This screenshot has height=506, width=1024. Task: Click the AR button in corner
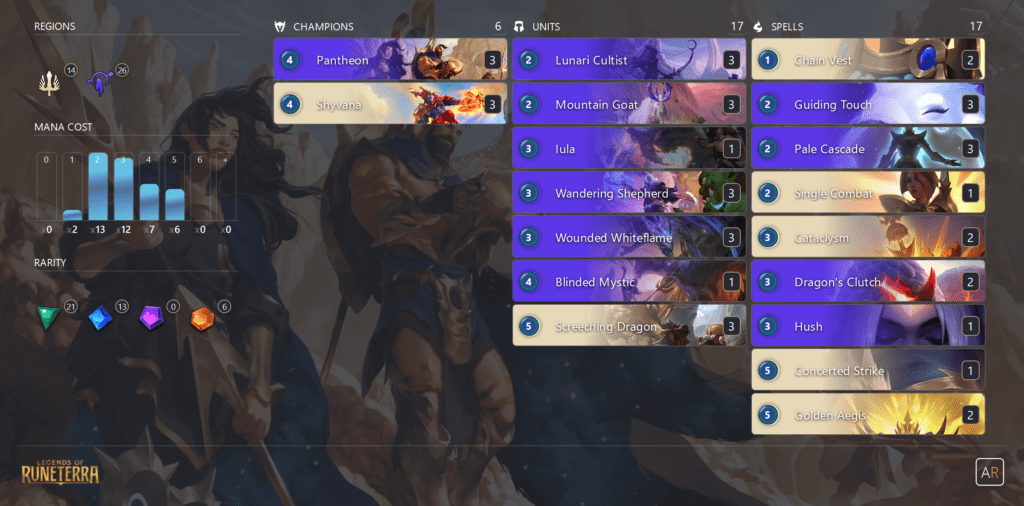pos(989,472)
